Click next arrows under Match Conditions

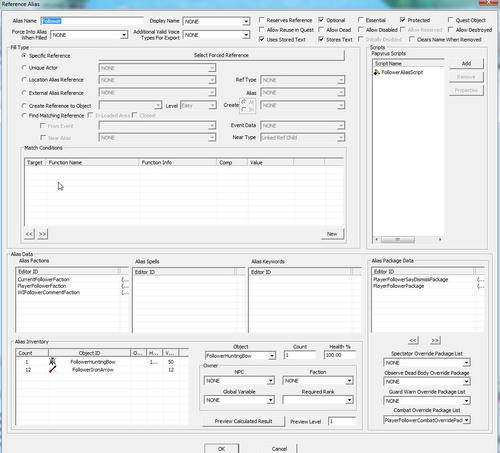[42, 234]
